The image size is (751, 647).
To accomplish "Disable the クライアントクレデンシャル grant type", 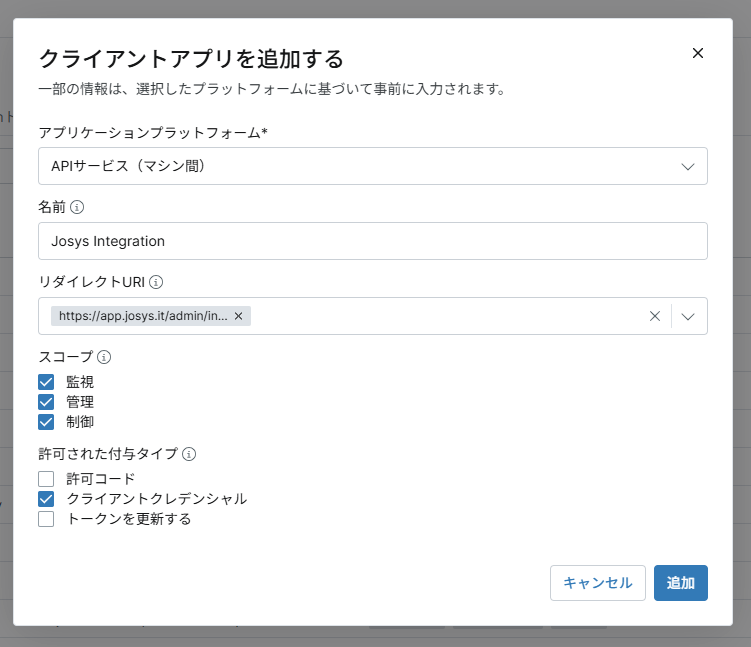I will [46, 499].
